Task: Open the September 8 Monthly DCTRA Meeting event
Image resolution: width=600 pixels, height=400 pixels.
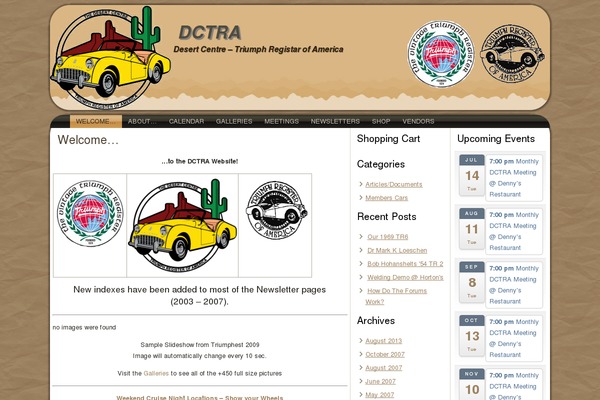Action: point(514,285)
